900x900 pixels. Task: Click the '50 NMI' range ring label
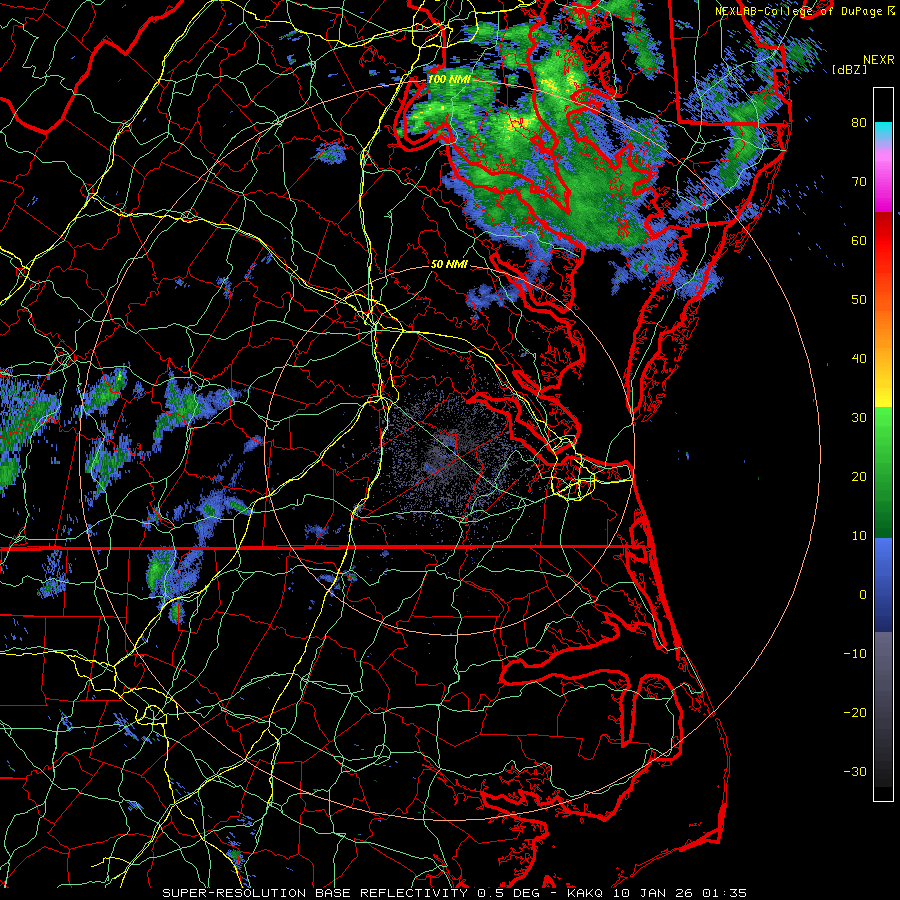pyautogui.click(x=449, y=265)
